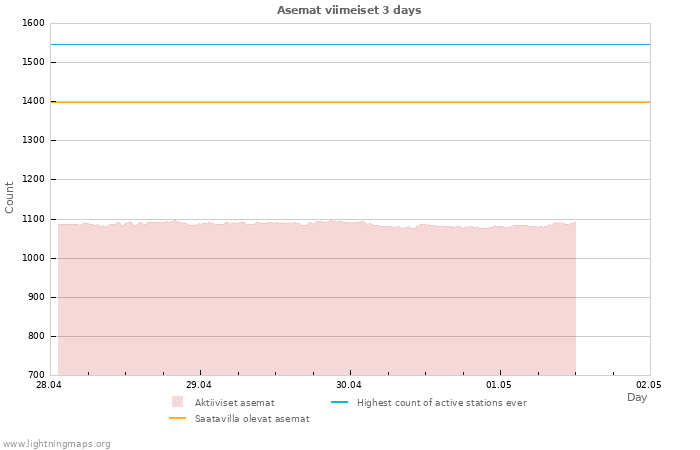Click the blue 'Highest count' legend line
This screenshot has height=450, width=700.
[339, 402]
